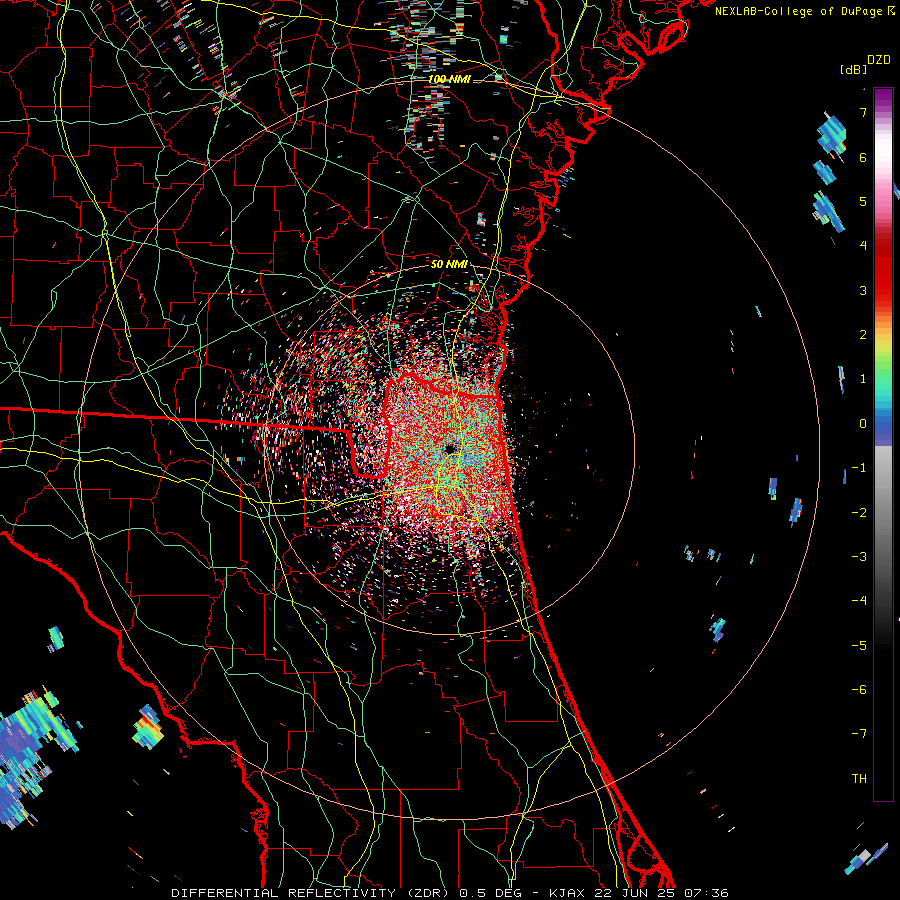Click the 07:36 timestamp
This screenshot has height=900, width=900.
click(706, 893)
